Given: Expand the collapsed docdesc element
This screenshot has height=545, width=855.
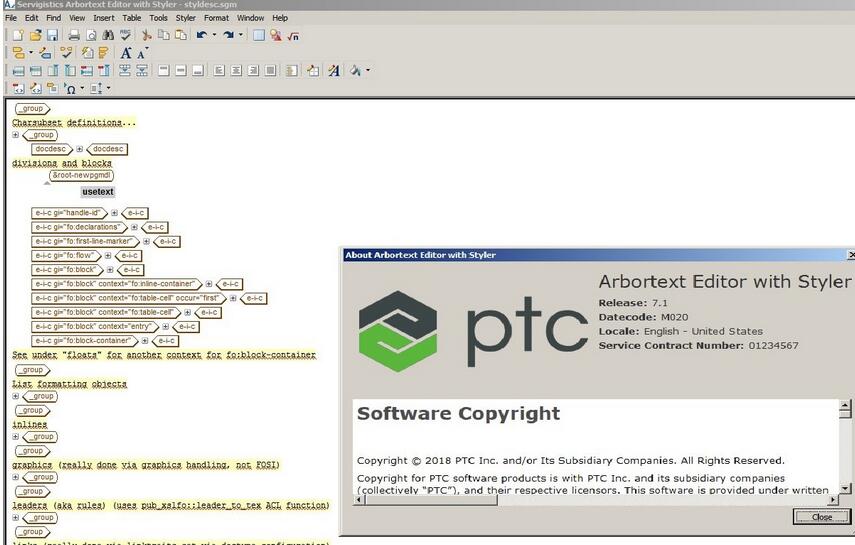Looking at the screenshot, I should tap(80, 149).
